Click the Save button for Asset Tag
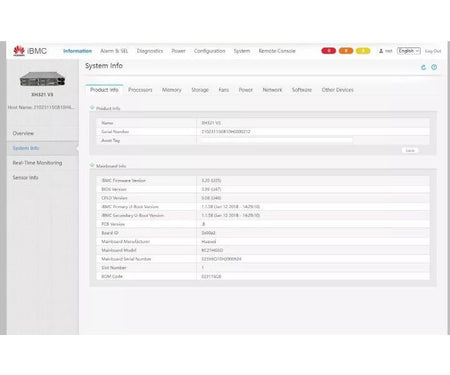 tap(410, 151)
